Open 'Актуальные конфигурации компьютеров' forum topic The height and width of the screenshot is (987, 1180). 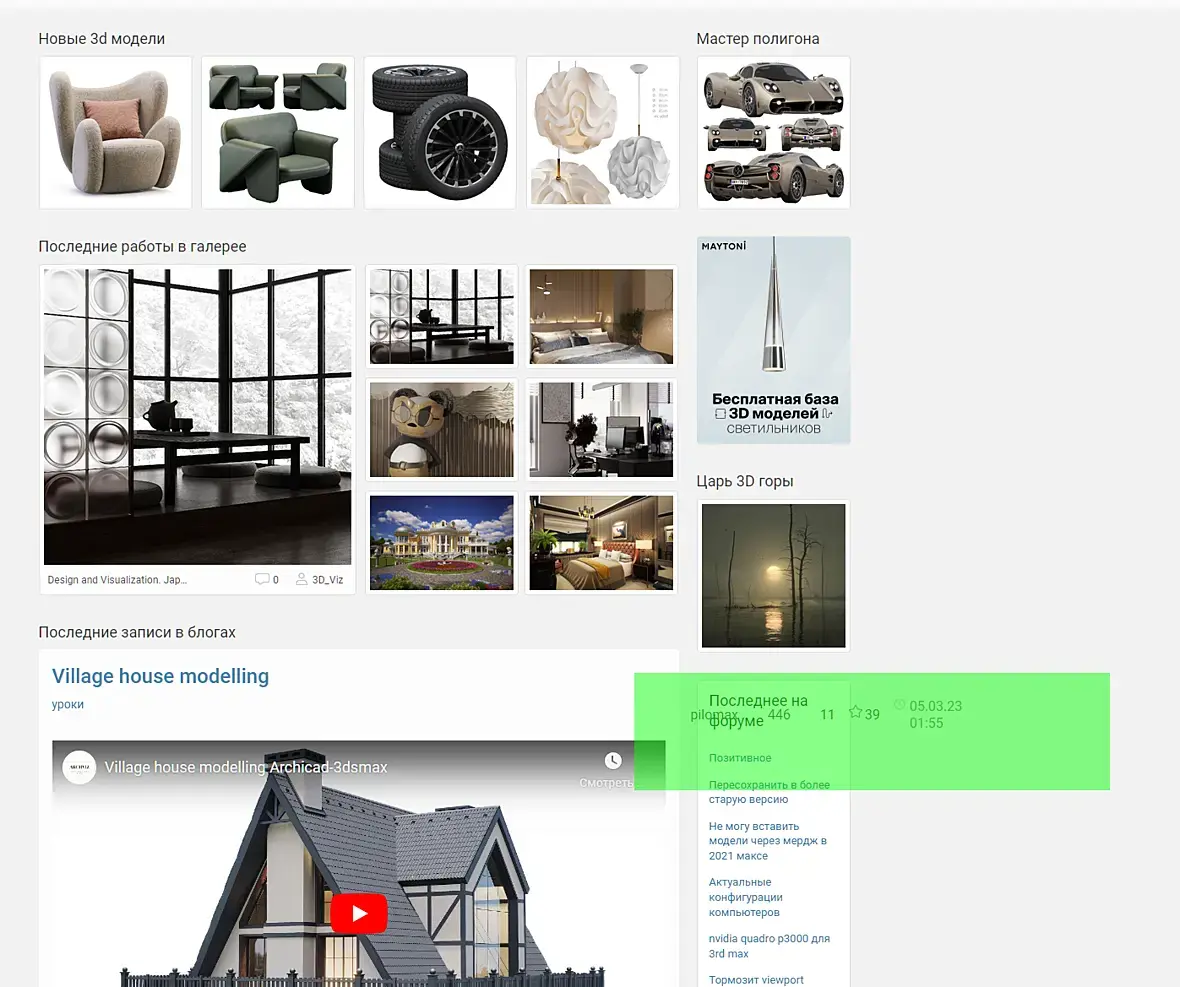746,897
